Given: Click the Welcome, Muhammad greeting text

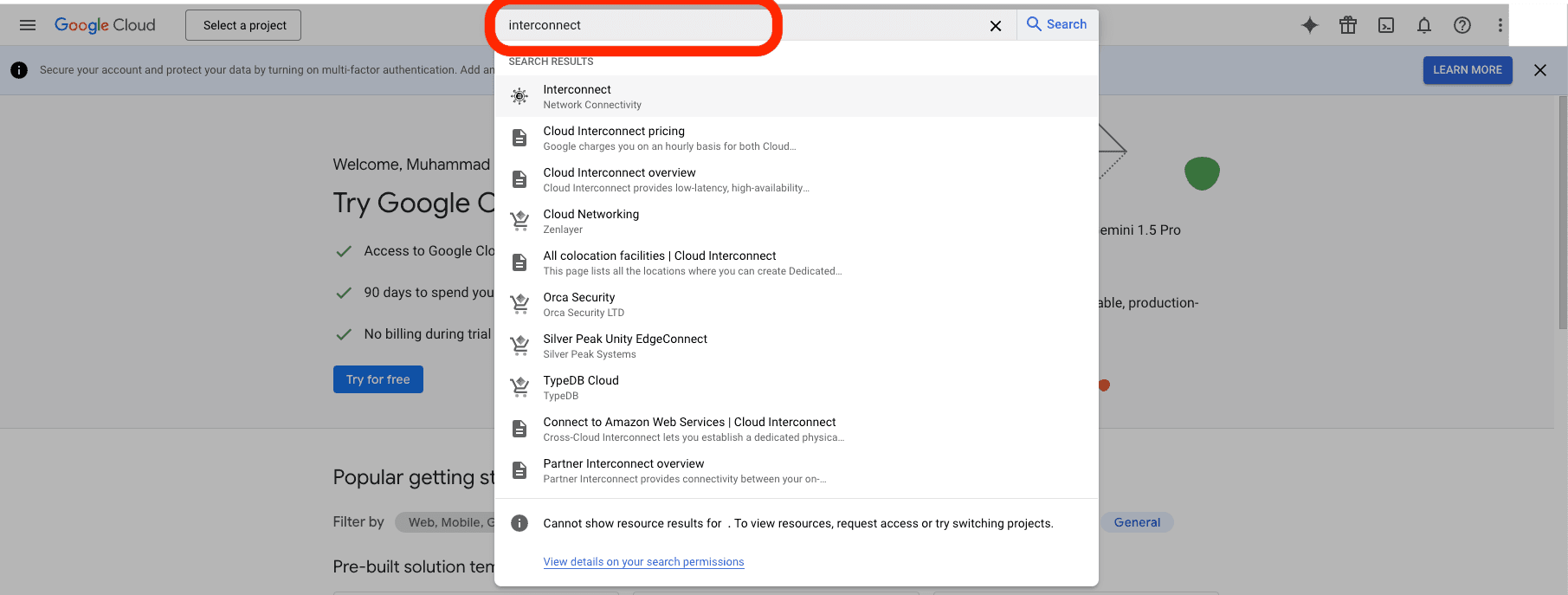Looking at the screenshot, I should (x=411, y=165).
